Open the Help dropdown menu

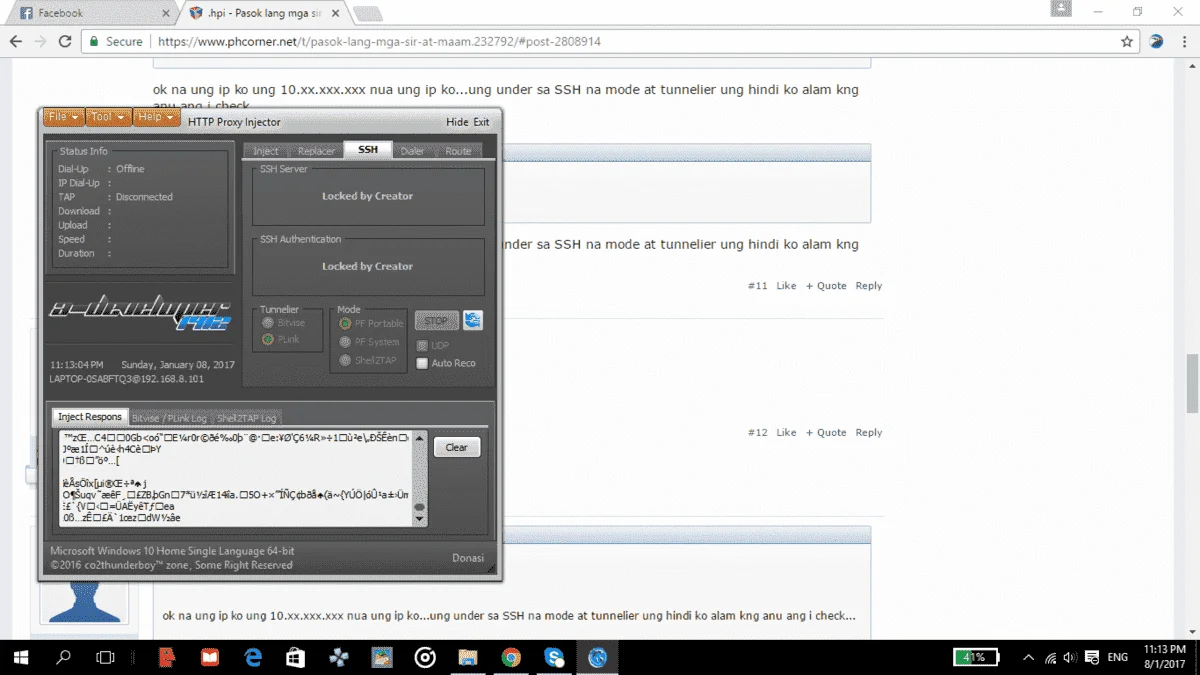pos(156,117)
